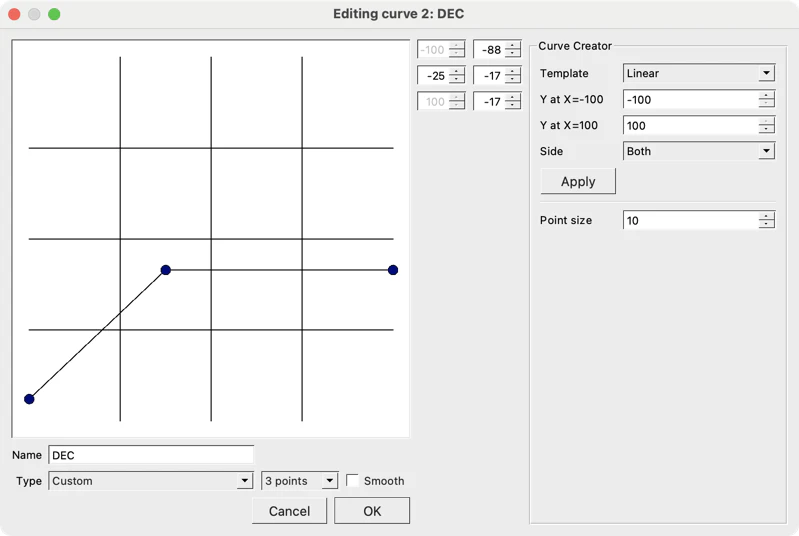Decrease Y at X=100 value stepper
Viewport: 799px width, 536px height.
coord(766,130)
